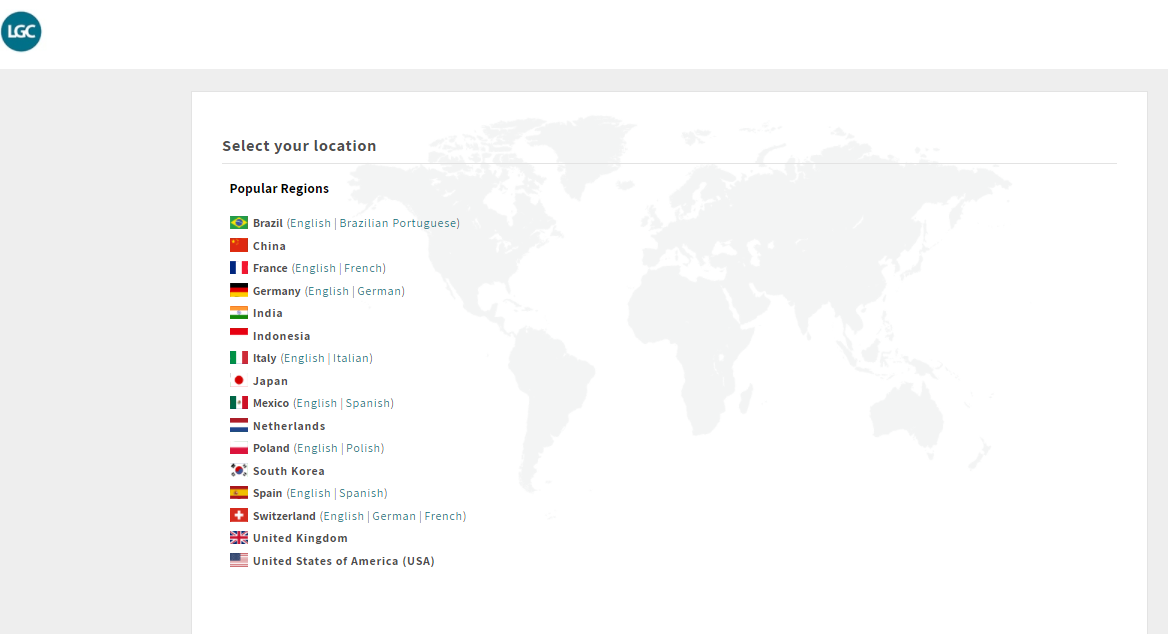
Task: Click the Select your location heading
Action: click(x=299, y=146)
